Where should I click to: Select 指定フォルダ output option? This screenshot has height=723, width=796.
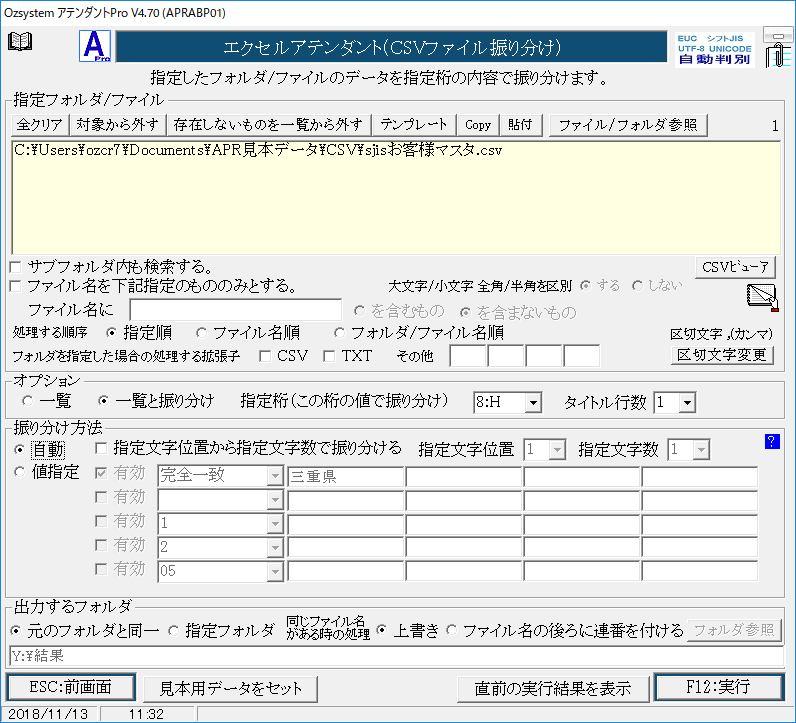[x=174, y=631]
